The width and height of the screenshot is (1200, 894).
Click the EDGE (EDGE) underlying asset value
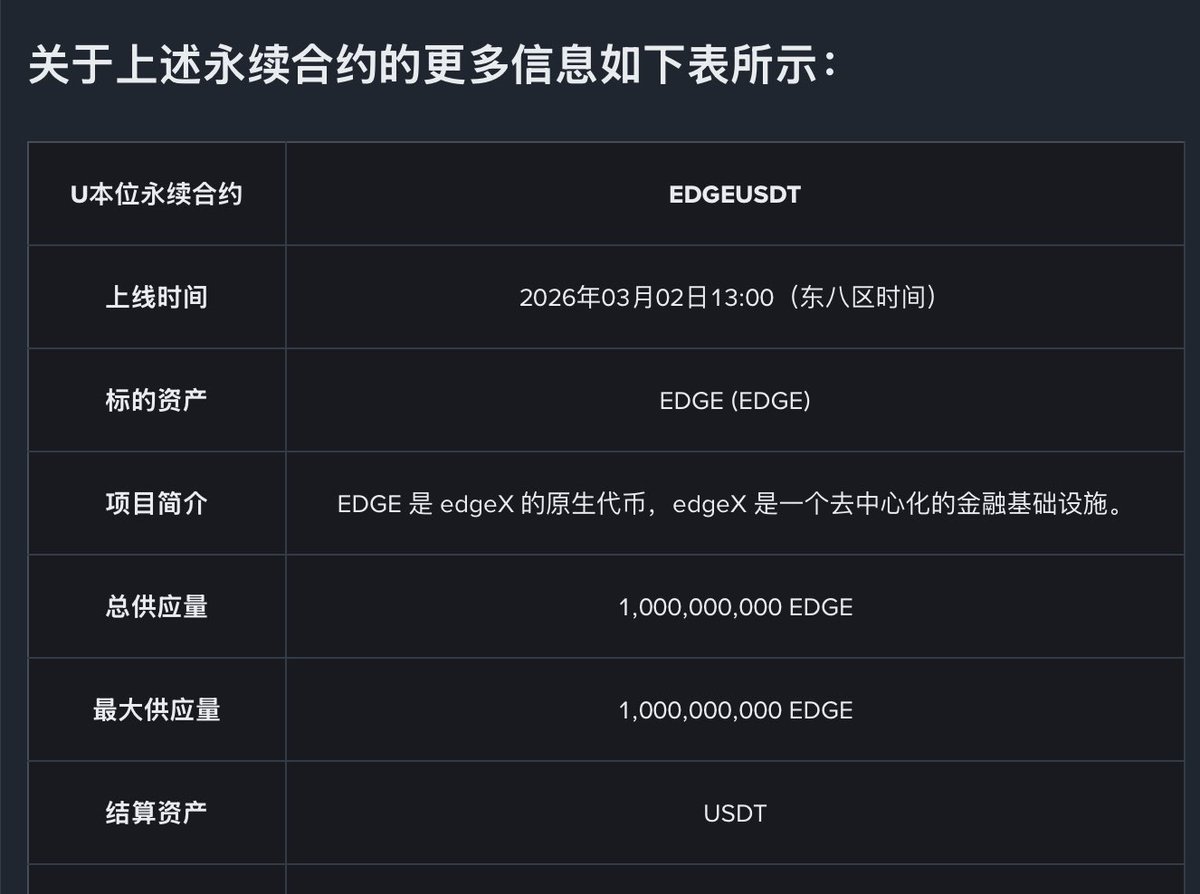click(x=734, y=401)
